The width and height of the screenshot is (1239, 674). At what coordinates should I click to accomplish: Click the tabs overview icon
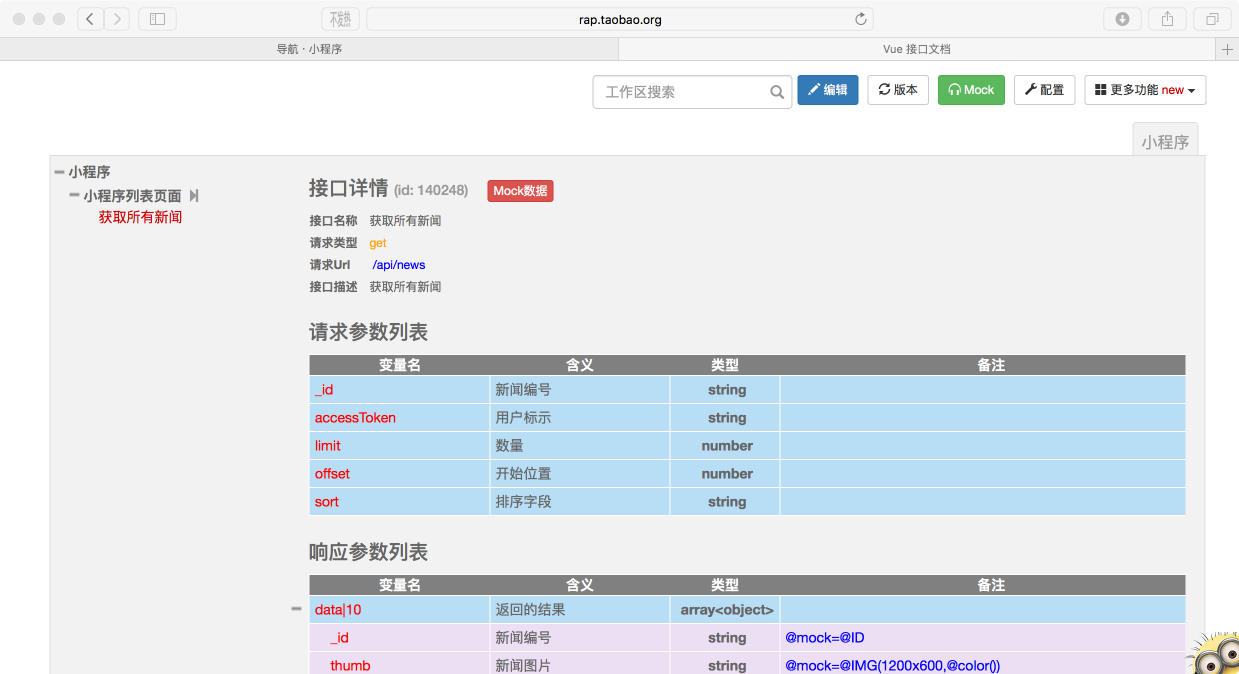1211,18
